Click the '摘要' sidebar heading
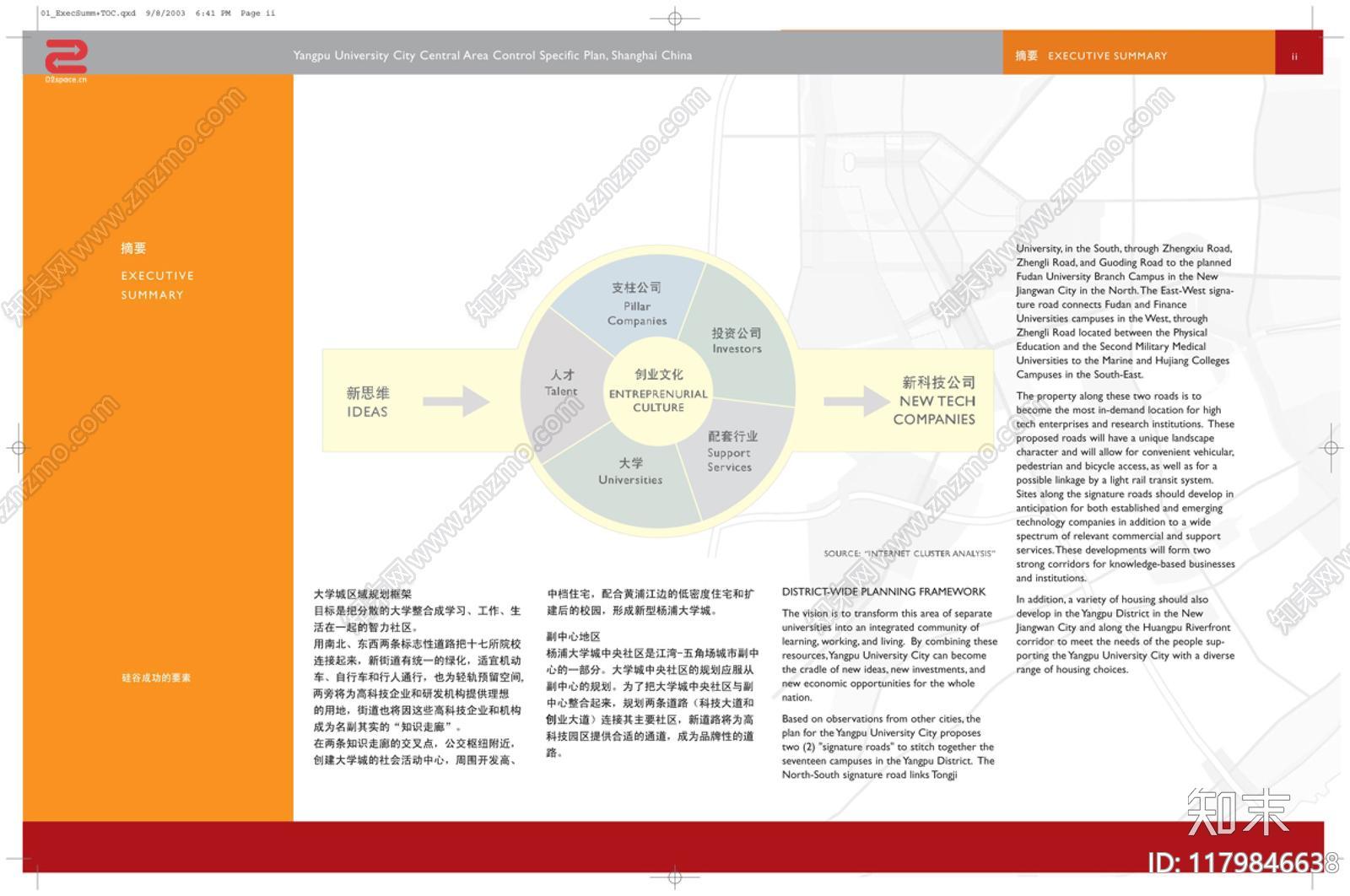This screenshot has height=896, width=1350. pyautogui.click(x=133, y=248)
